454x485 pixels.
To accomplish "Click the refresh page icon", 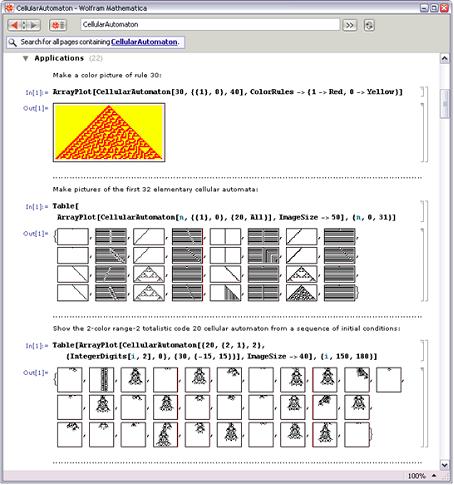I will point(369,25).
